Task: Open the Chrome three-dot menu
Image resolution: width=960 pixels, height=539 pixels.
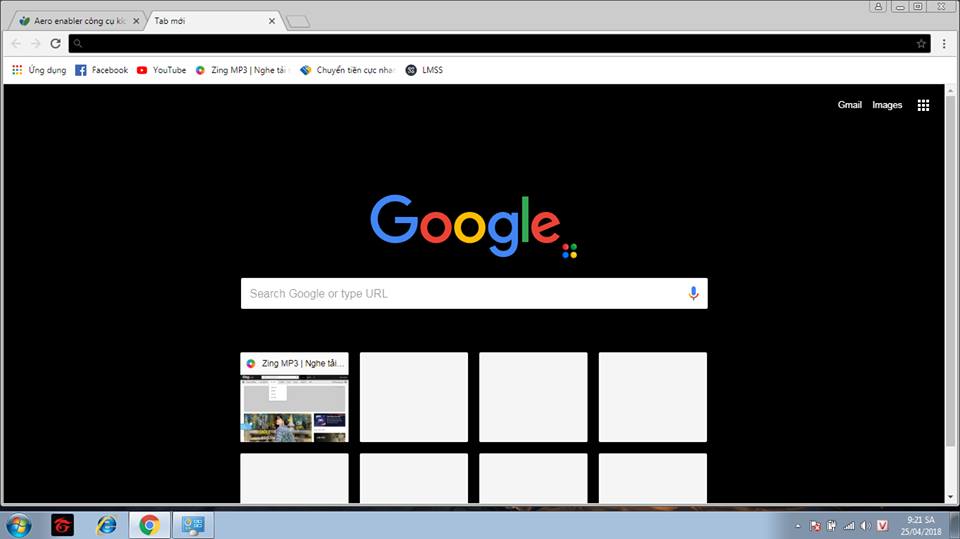Action: point(944,43)
